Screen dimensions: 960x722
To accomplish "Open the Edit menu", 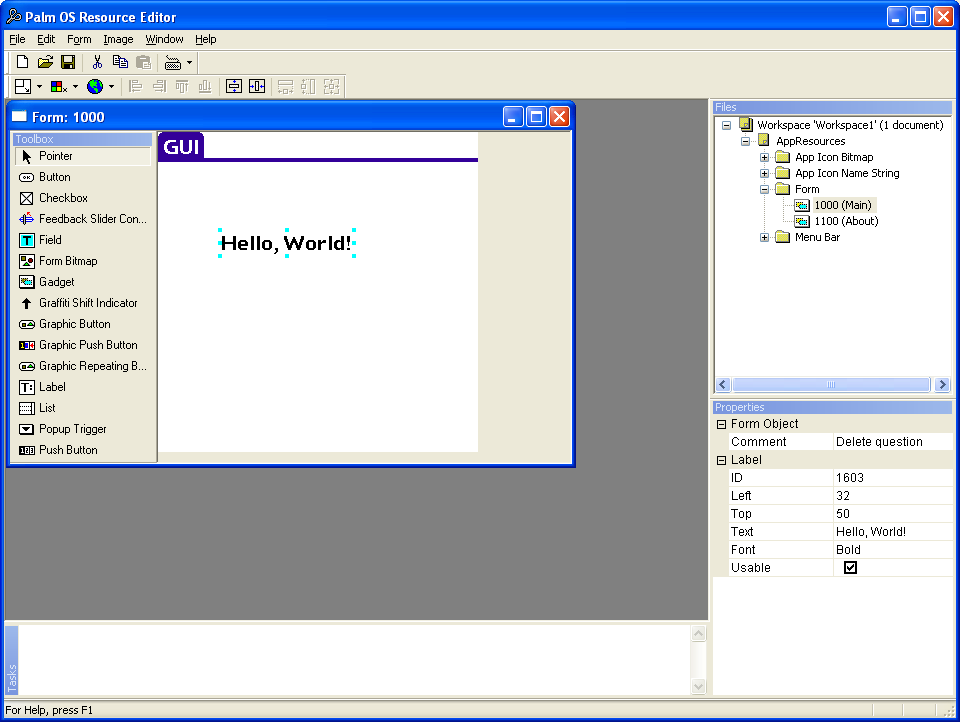I will coord(46,39).
